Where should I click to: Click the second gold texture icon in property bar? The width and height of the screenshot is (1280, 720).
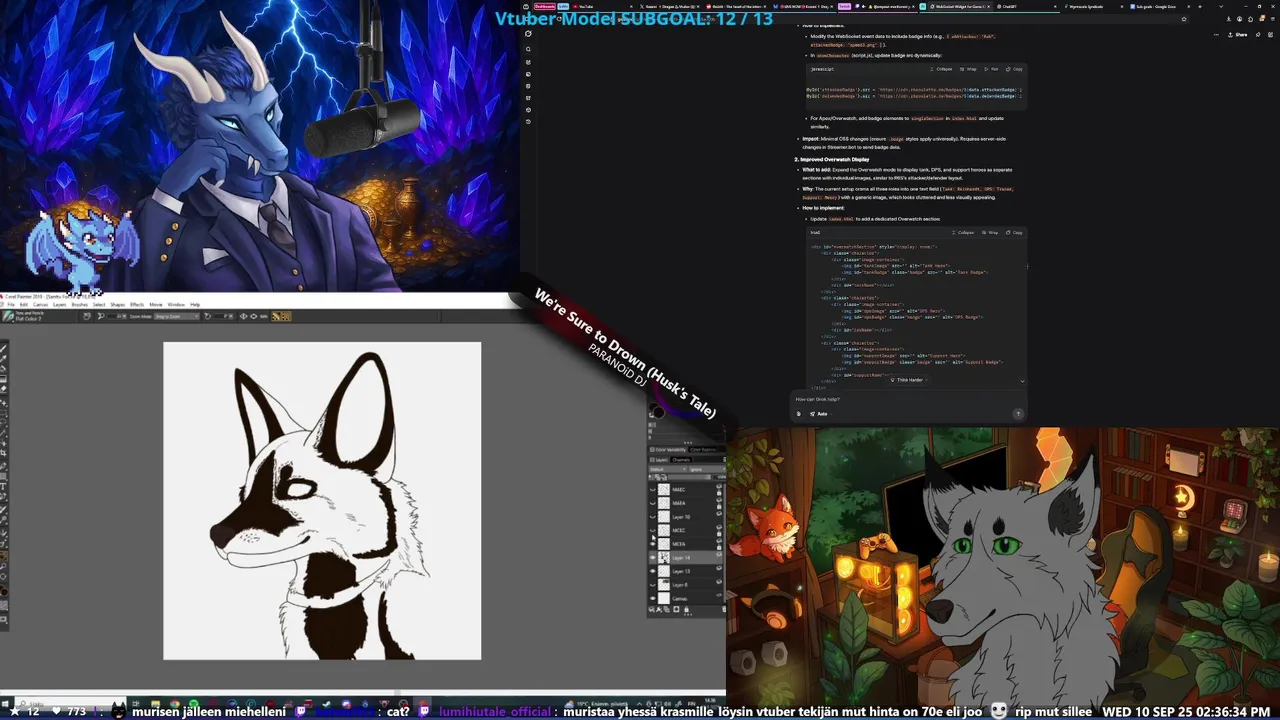coord(286,316)
